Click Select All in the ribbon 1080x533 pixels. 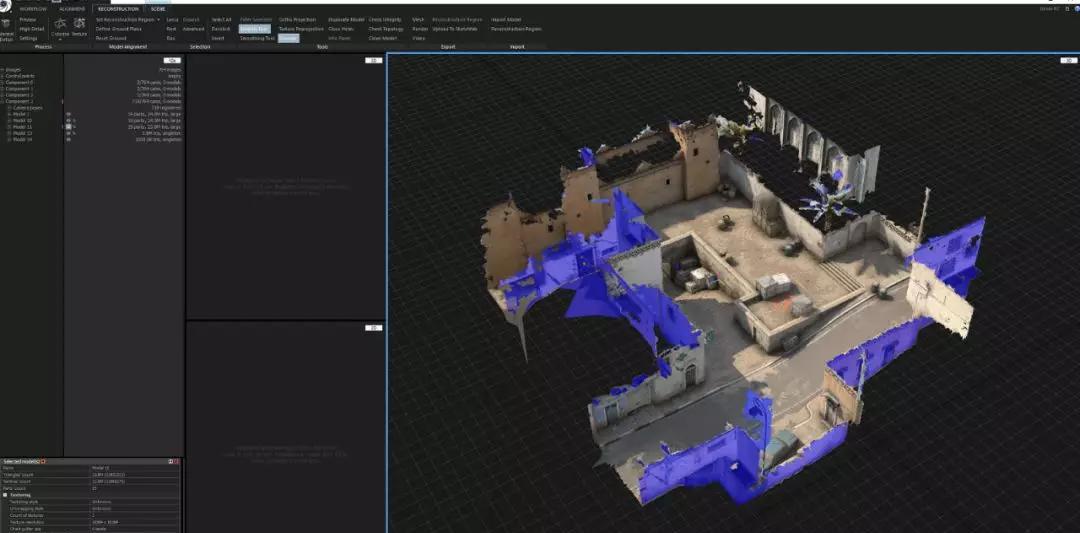tap(221, 19)
